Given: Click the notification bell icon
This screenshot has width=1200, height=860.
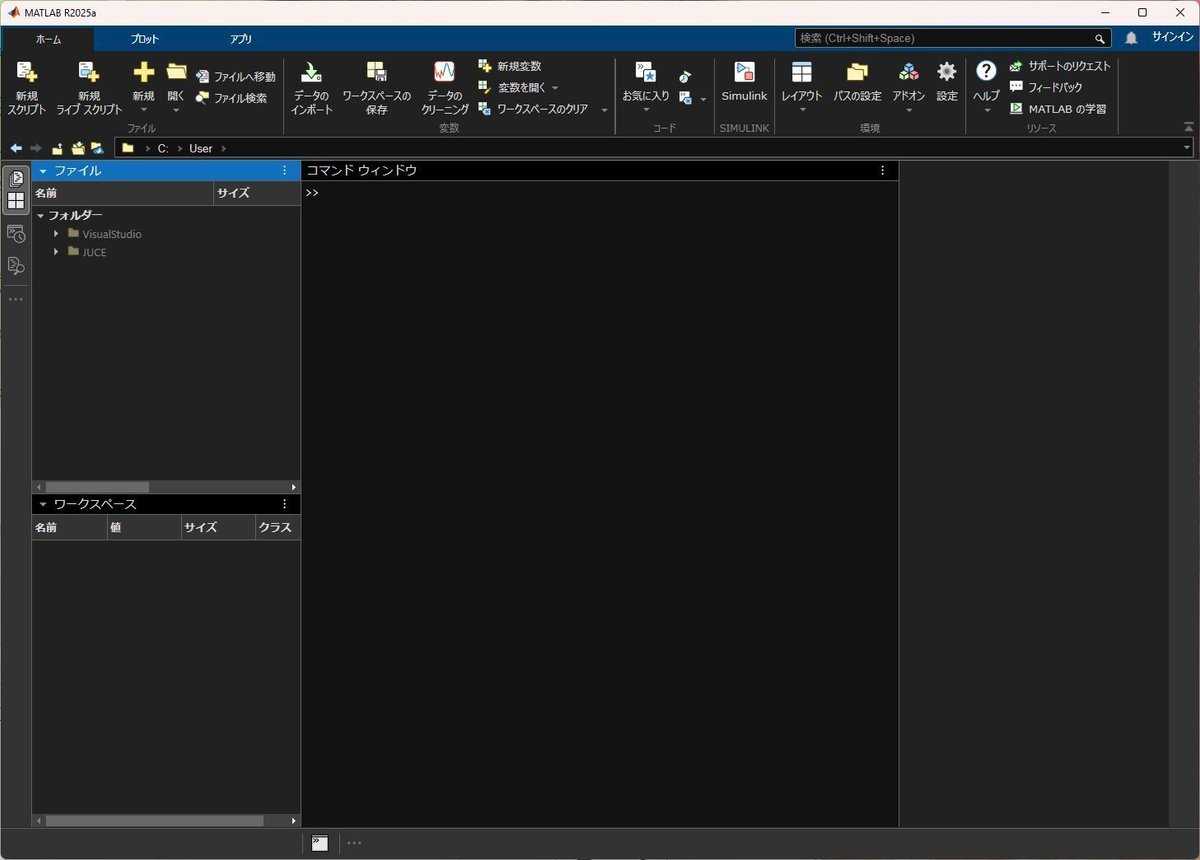Looking at the screenshot, I should 1131,38.
